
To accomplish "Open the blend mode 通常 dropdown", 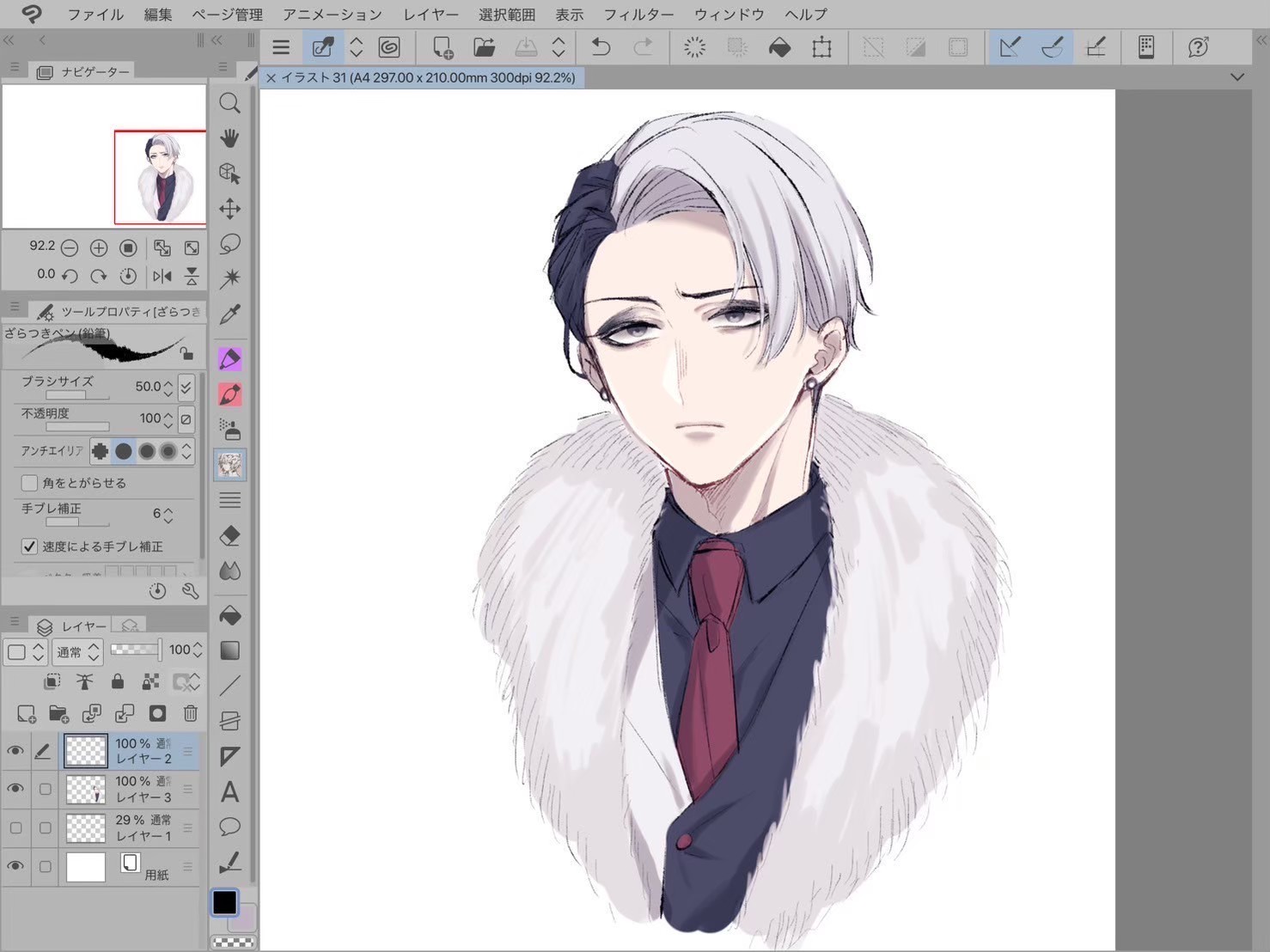I will 77,652.
